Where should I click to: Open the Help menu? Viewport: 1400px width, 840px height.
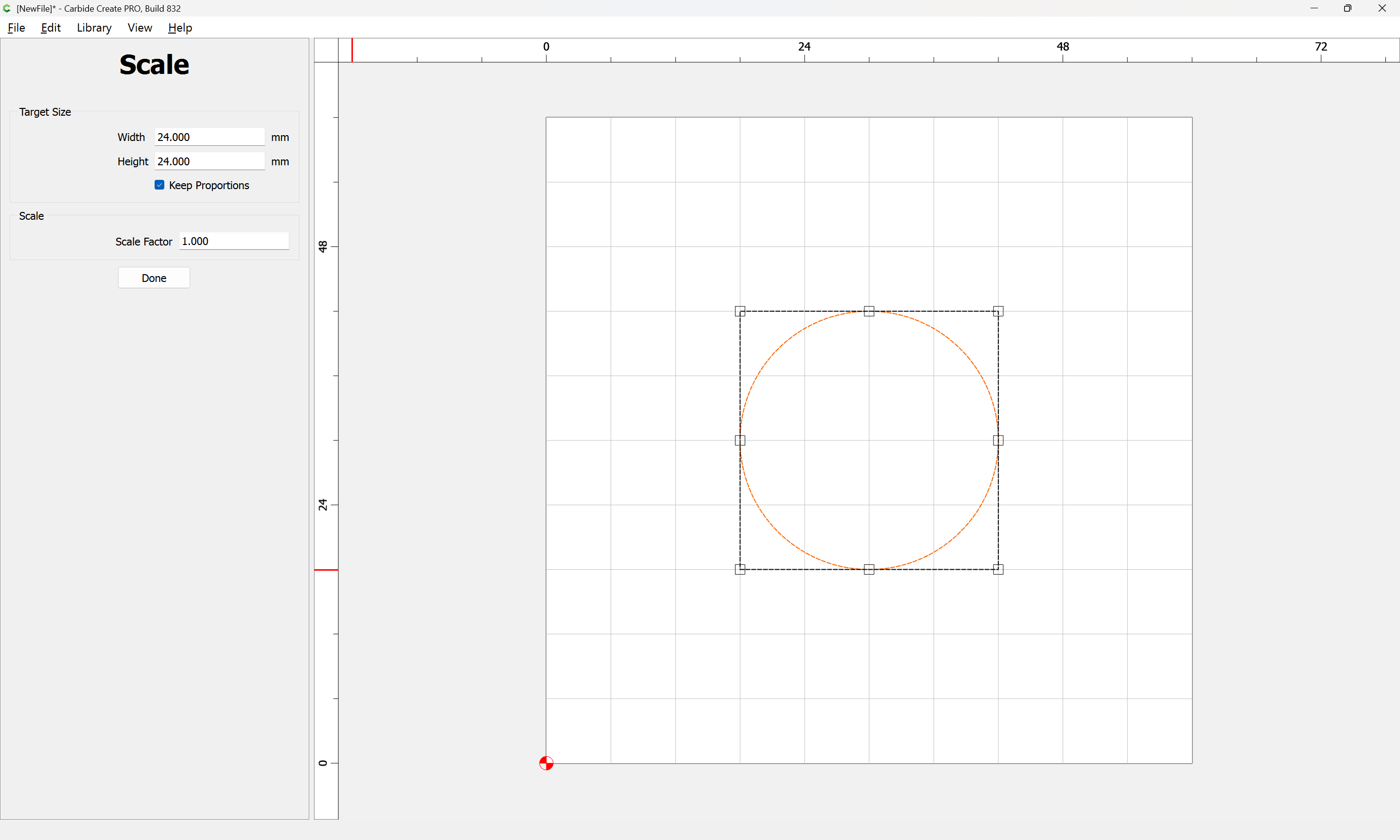tap(180, 28)
